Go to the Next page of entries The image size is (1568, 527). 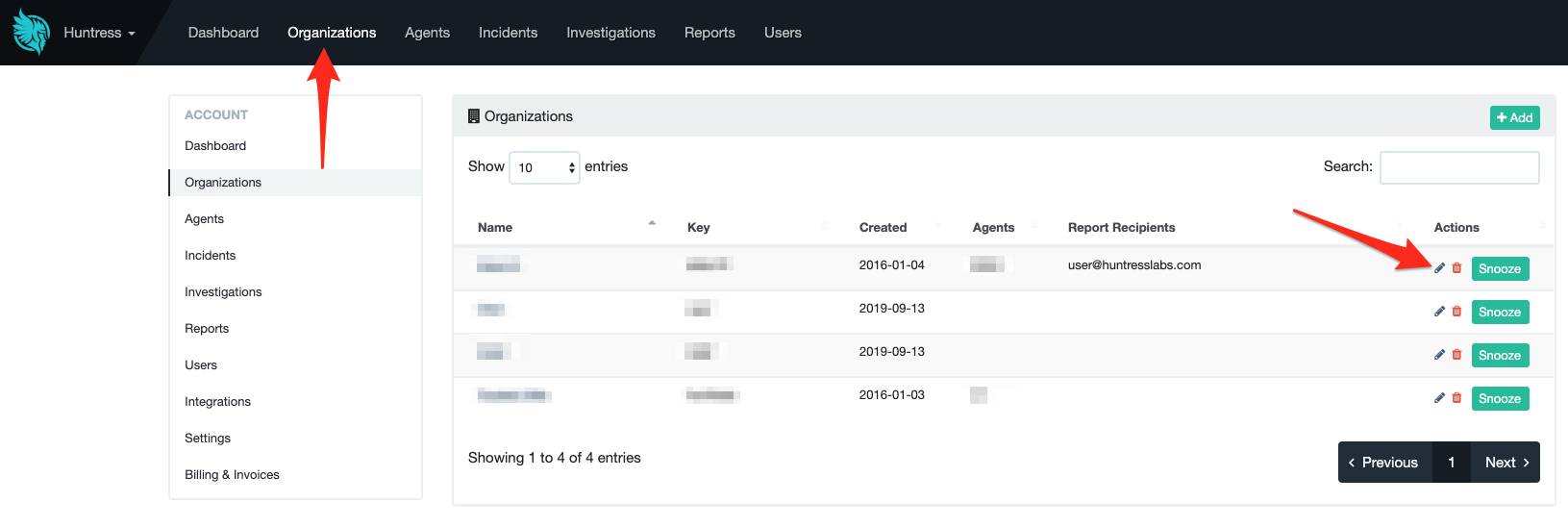[x=1506, y=463]
